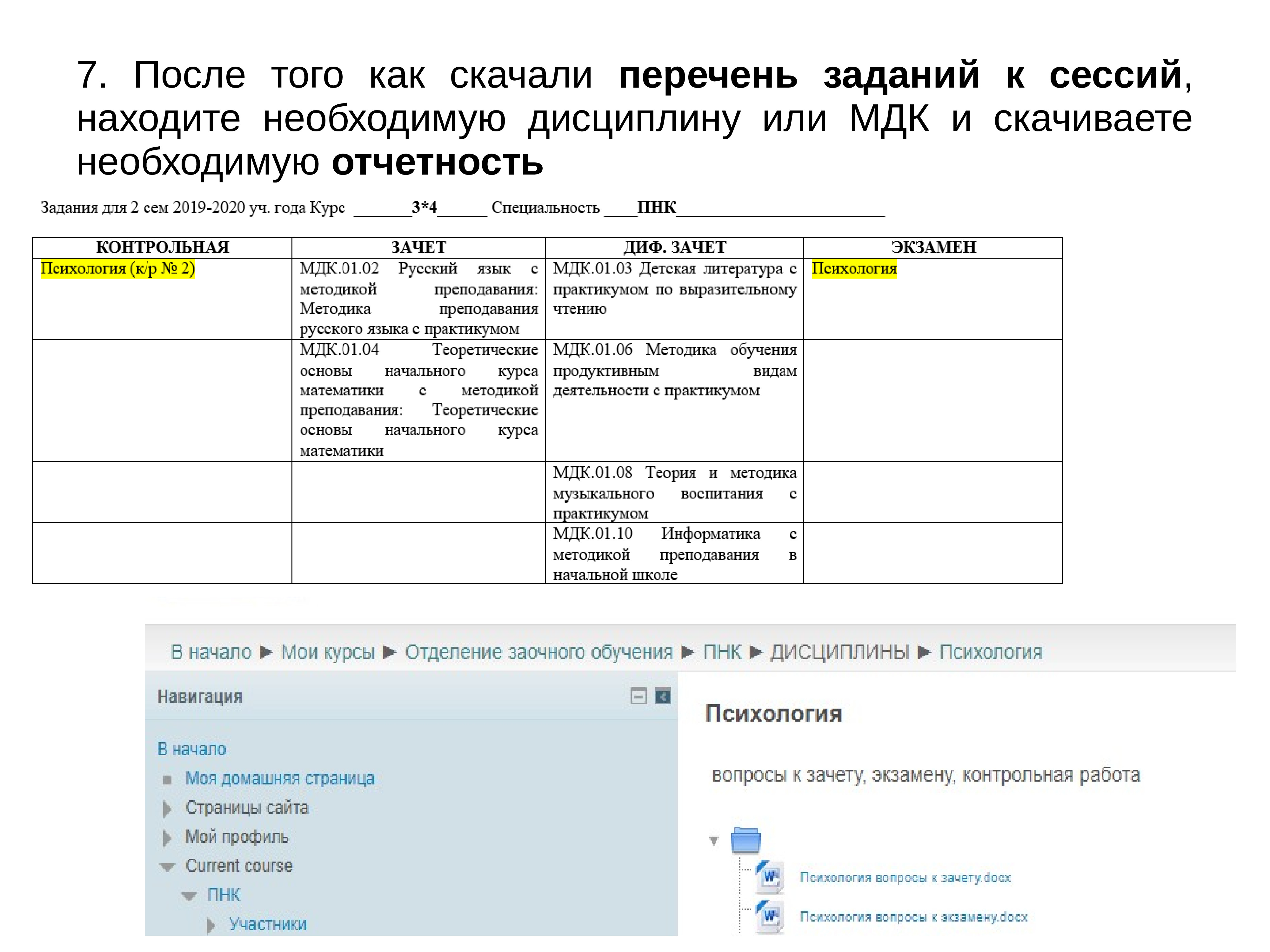Select the Мой профиль tree item

click(237, 837)
